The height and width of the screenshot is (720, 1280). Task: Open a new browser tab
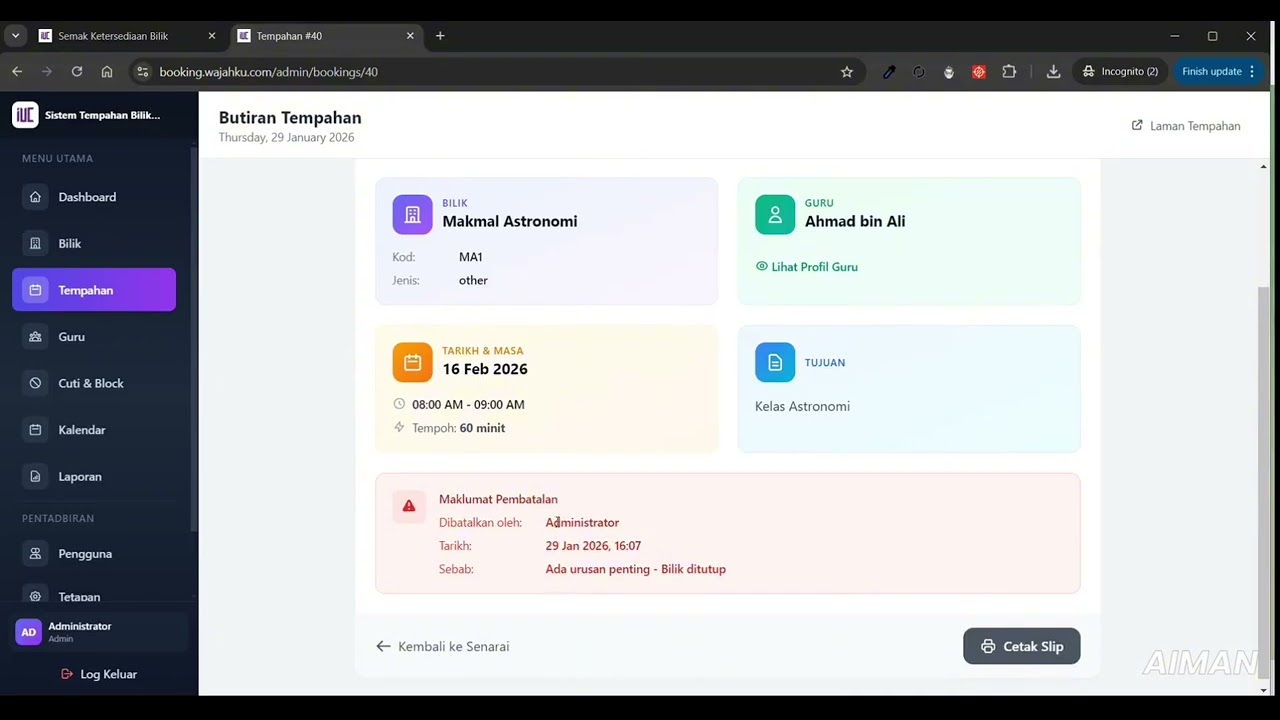pos(440,36)
